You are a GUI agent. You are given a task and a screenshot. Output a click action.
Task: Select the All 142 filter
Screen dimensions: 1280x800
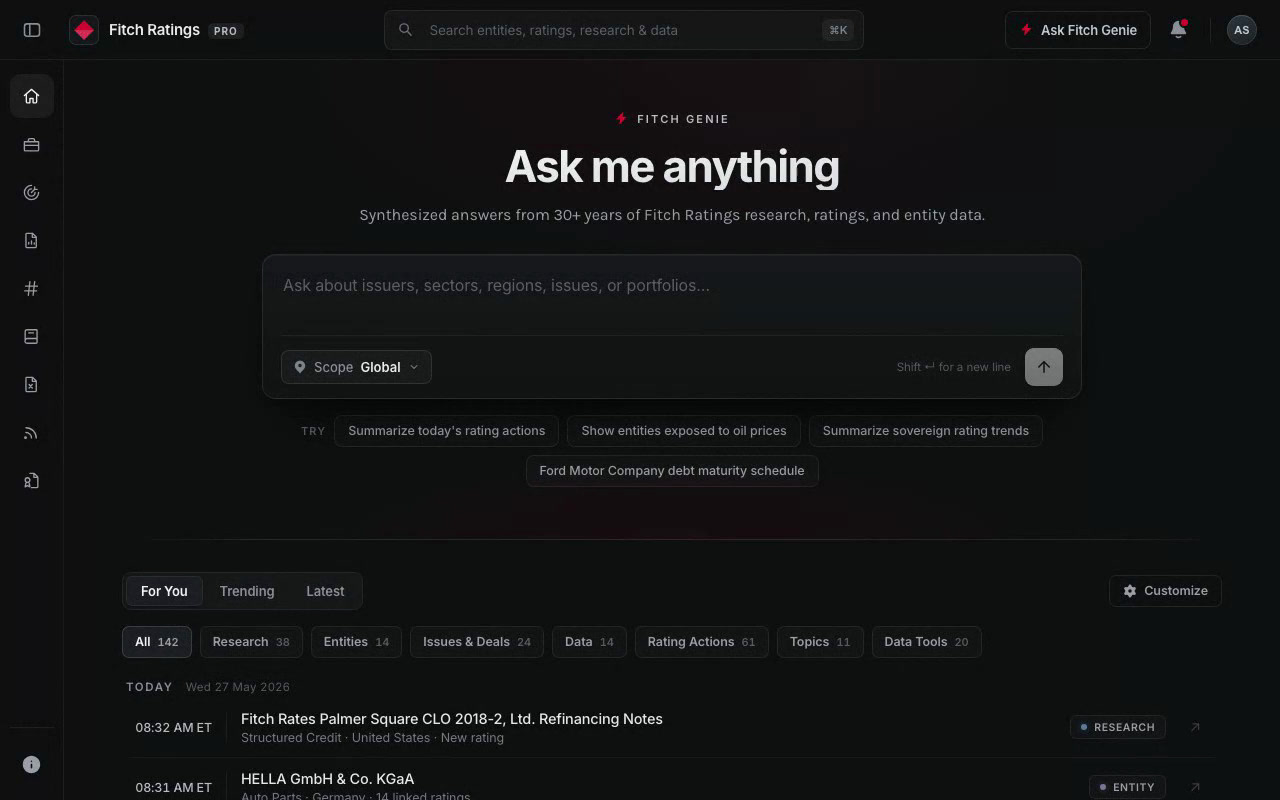tap(157, 642)
